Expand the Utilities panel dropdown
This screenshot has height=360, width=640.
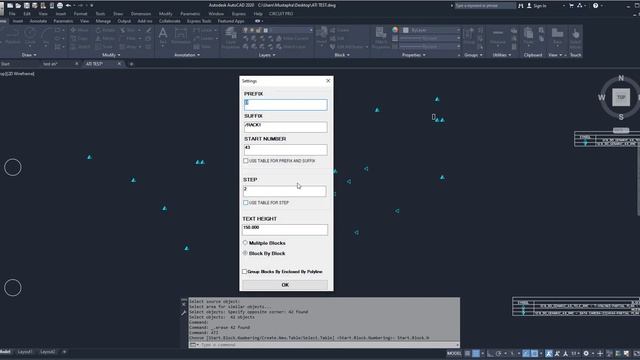tap(502, 55)
